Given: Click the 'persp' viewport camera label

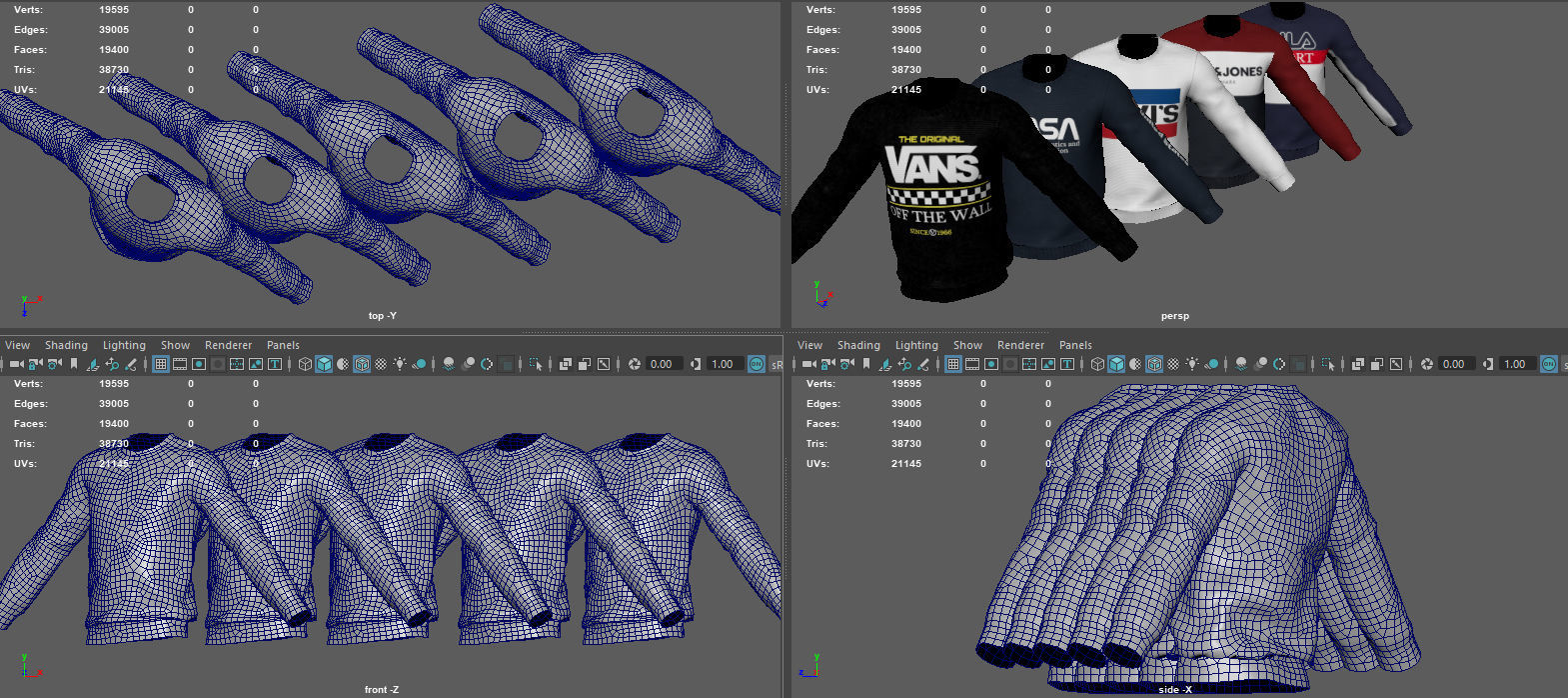Looking at the screenshot, I should click(x=1175, y=316).
